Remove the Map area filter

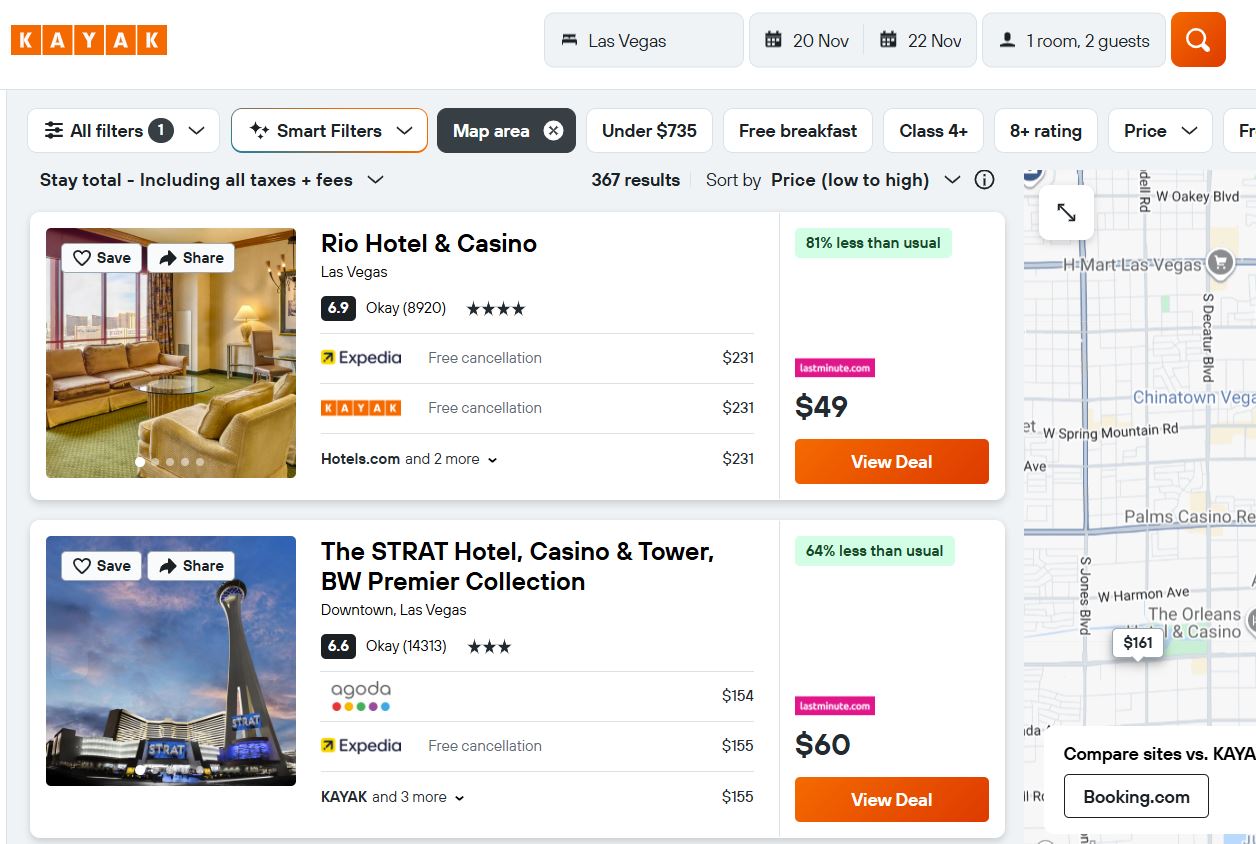tap(553, 131)
